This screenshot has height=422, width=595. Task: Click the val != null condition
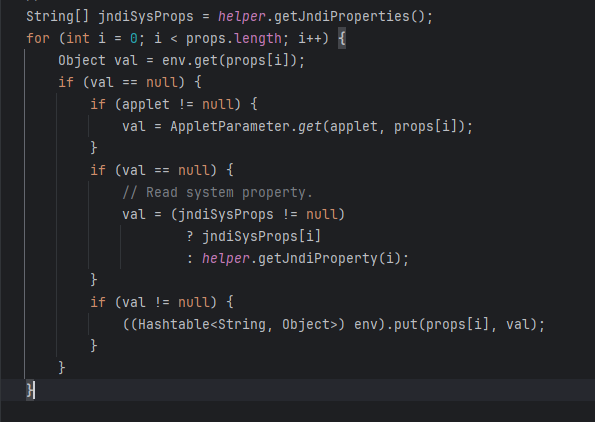tap(165, 302)
